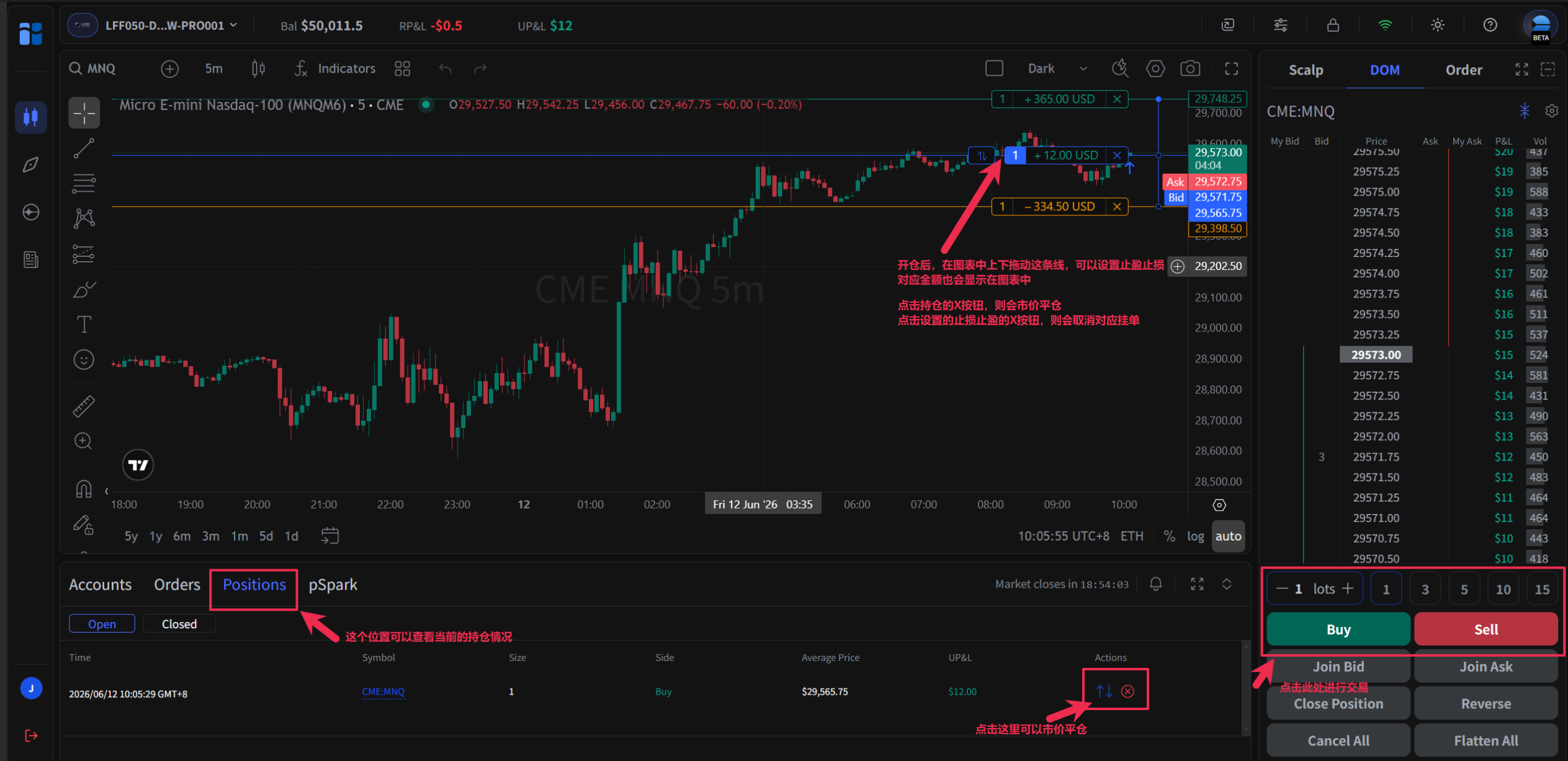
Task: Open the pSpark tab
Action: 333,585
